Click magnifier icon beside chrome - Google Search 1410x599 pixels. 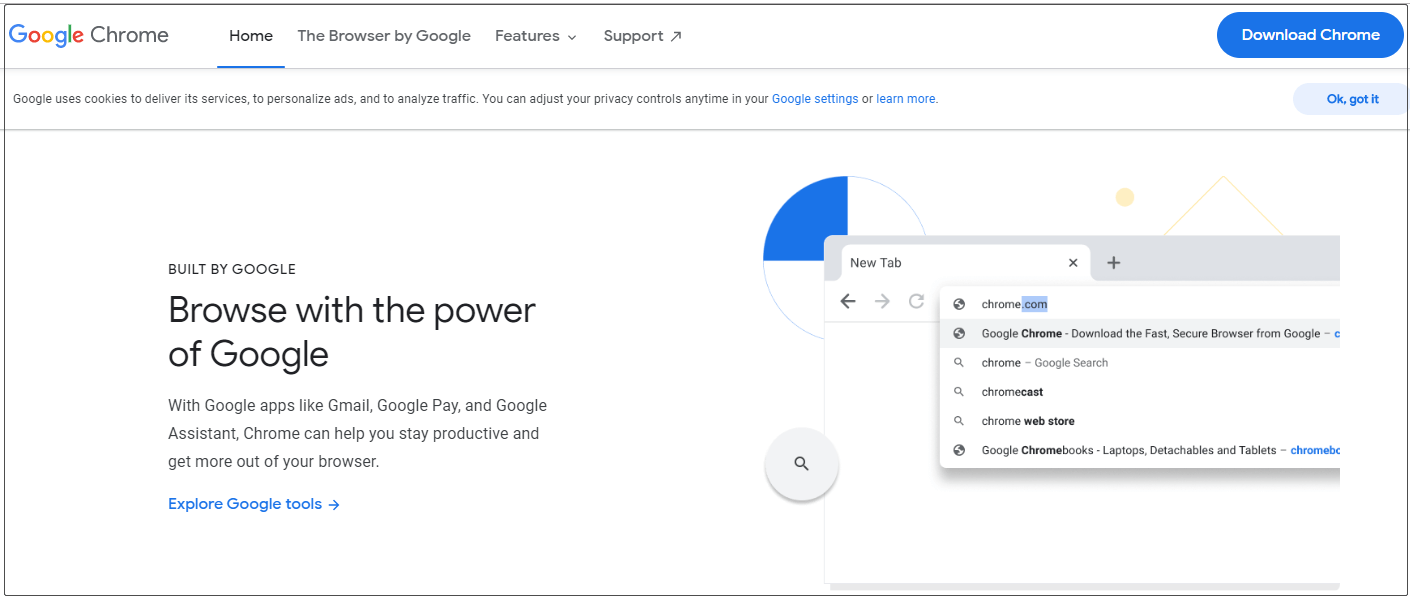[959, 363]
